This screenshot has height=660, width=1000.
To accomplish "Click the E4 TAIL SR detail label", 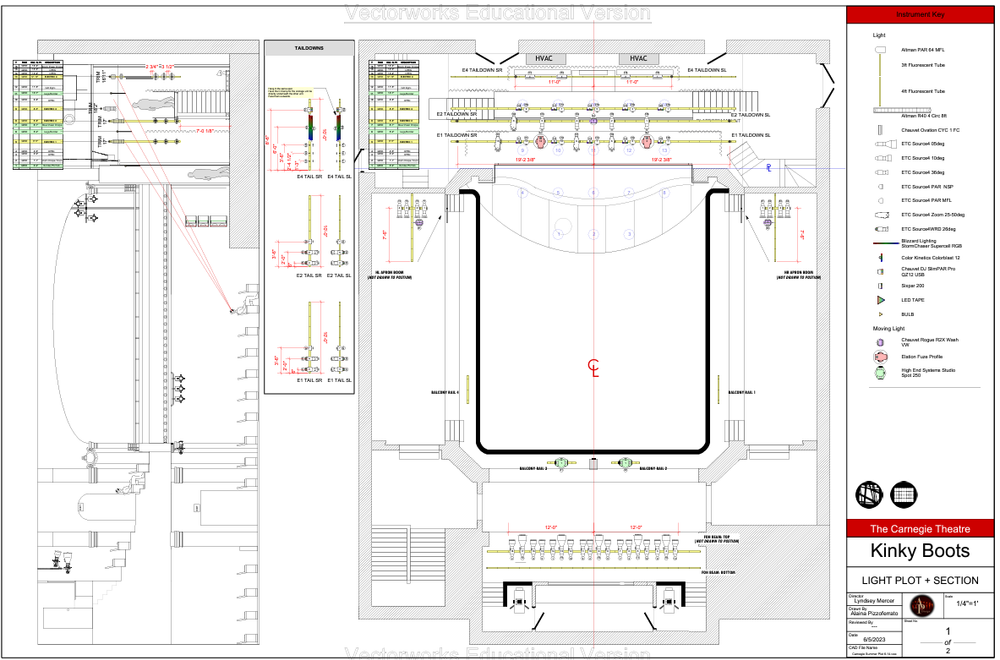I will pos(309,176).
